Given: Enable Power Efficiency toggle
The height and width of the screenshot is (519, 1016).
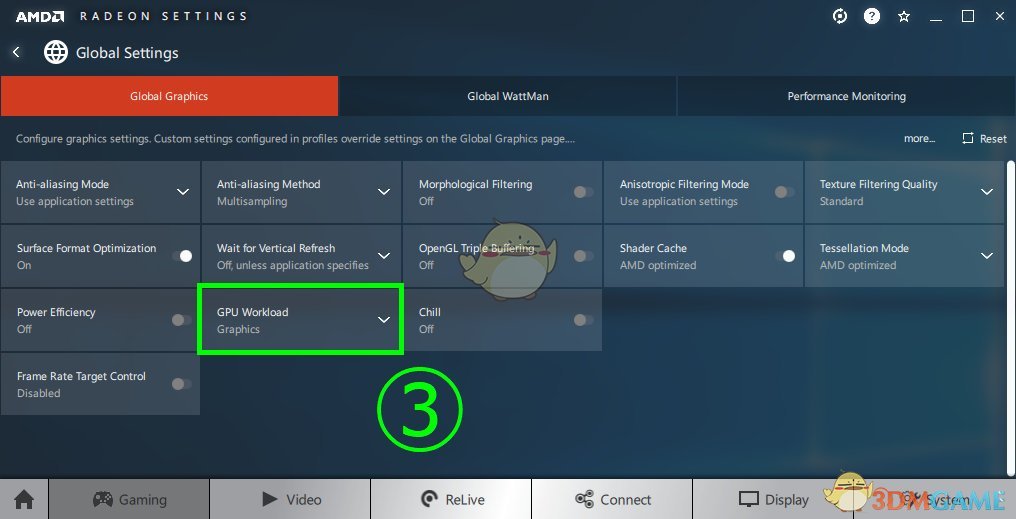Looking at the screenshot, I should coord(181,320).
